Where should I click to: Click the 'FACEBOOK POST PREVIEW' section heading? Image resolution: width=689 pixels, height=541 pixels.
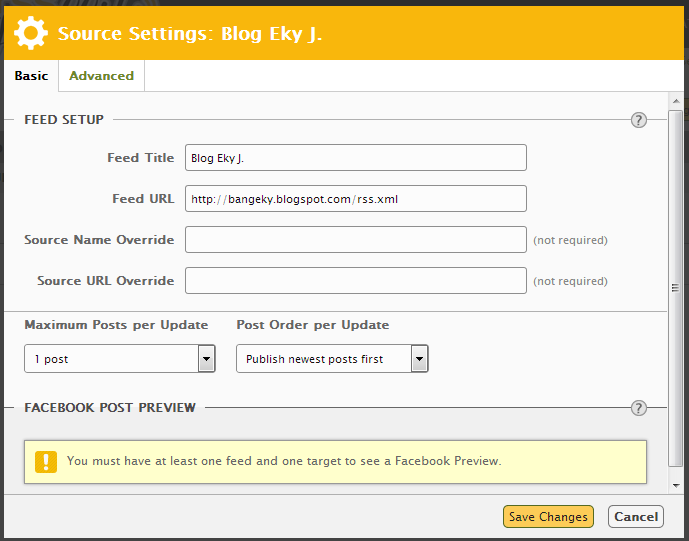click(110, 407)
